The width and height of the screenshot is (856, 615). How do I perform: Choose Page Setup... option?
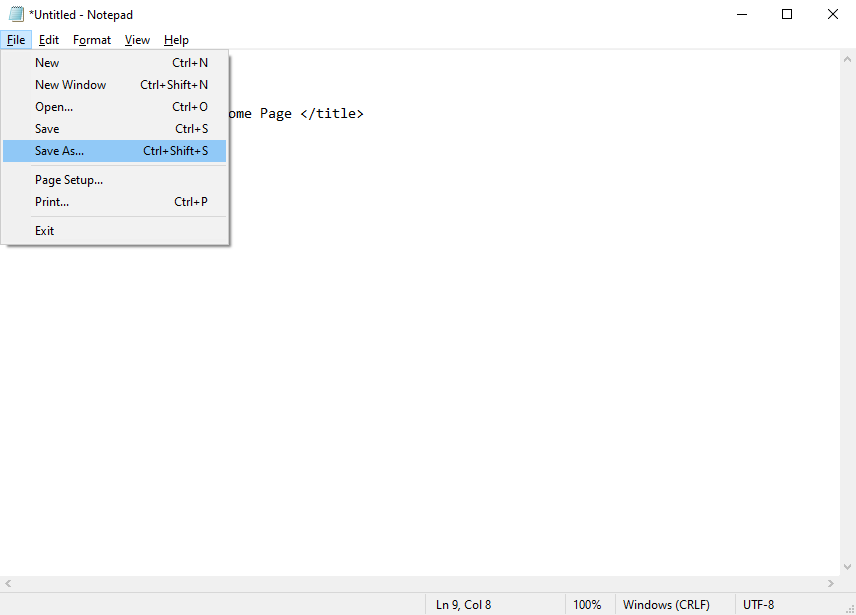[x=114, y=180]
